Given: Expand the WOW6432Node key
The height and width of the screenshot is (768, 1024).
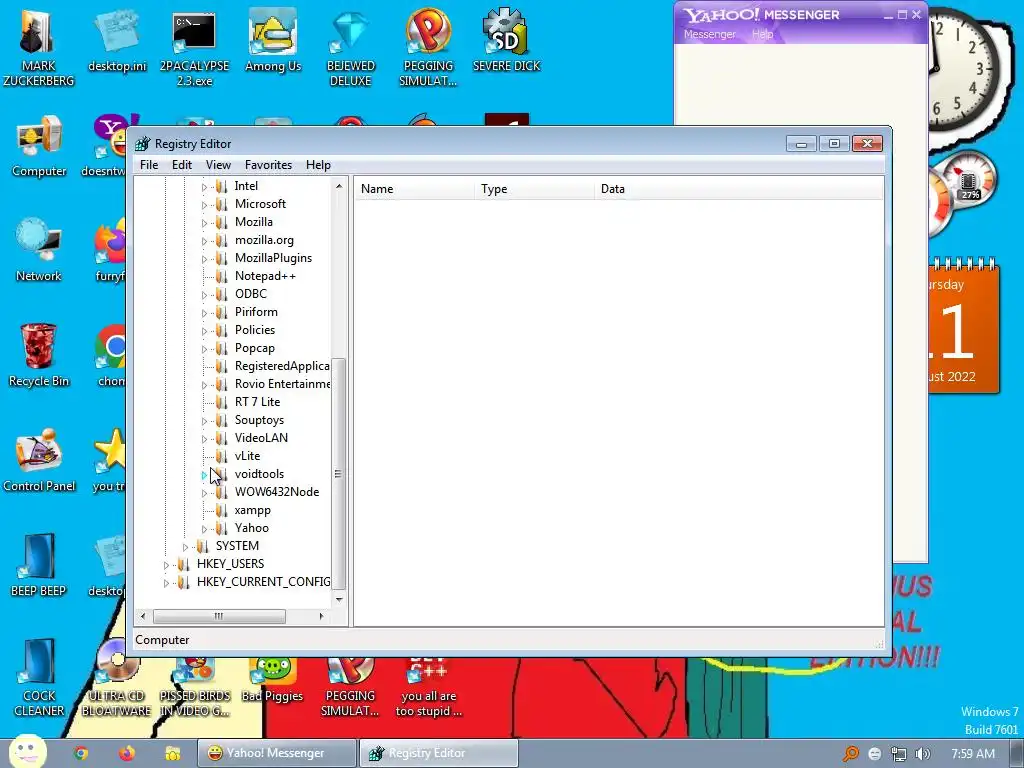Looking at the screenshot, I should pos(204,493).
